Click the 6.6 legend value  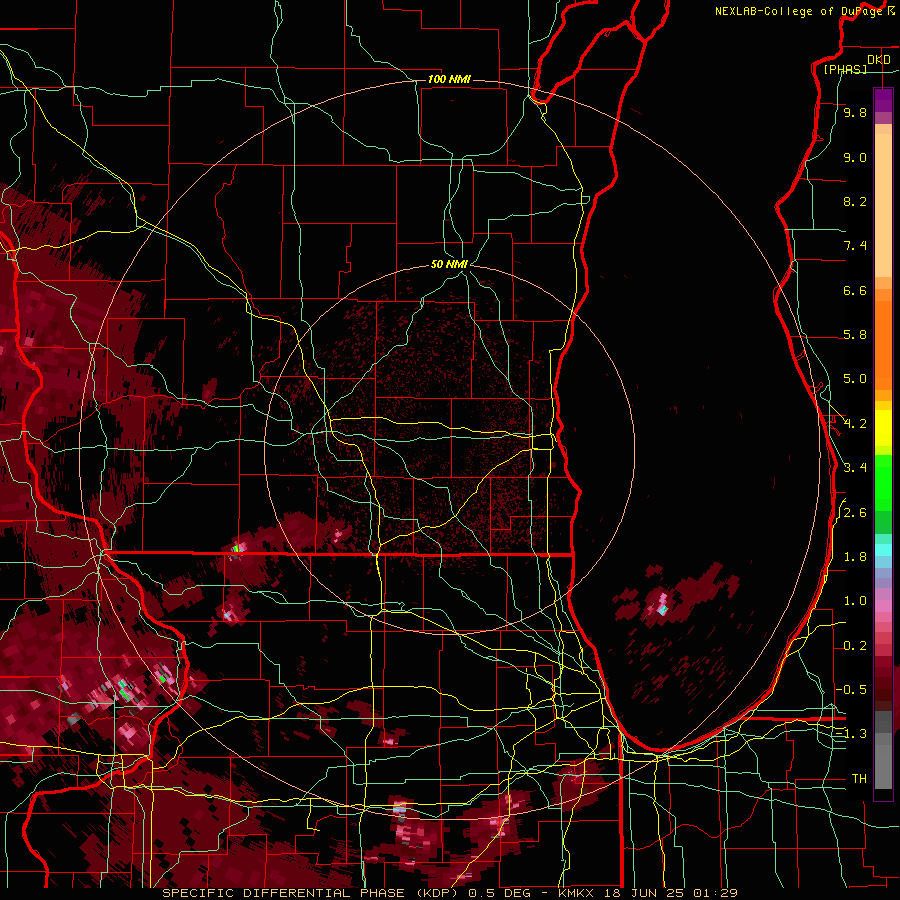click(x=855, y=291)
